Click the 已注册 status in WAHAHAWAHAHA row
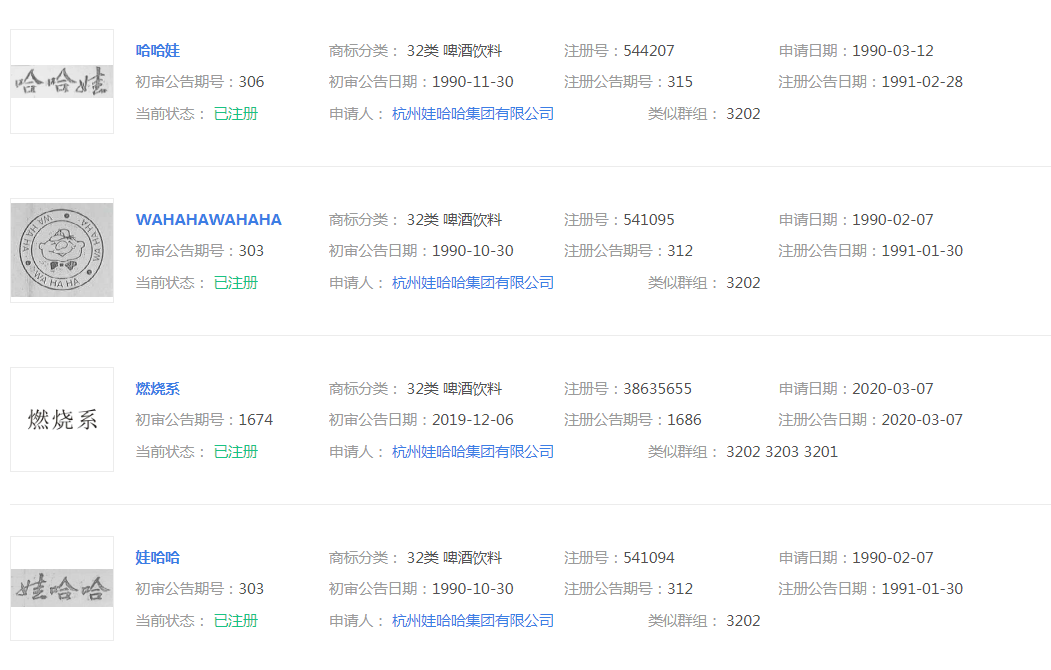Image resolution: width=1051 pixels, height=670 pixels. pos(236,283)
